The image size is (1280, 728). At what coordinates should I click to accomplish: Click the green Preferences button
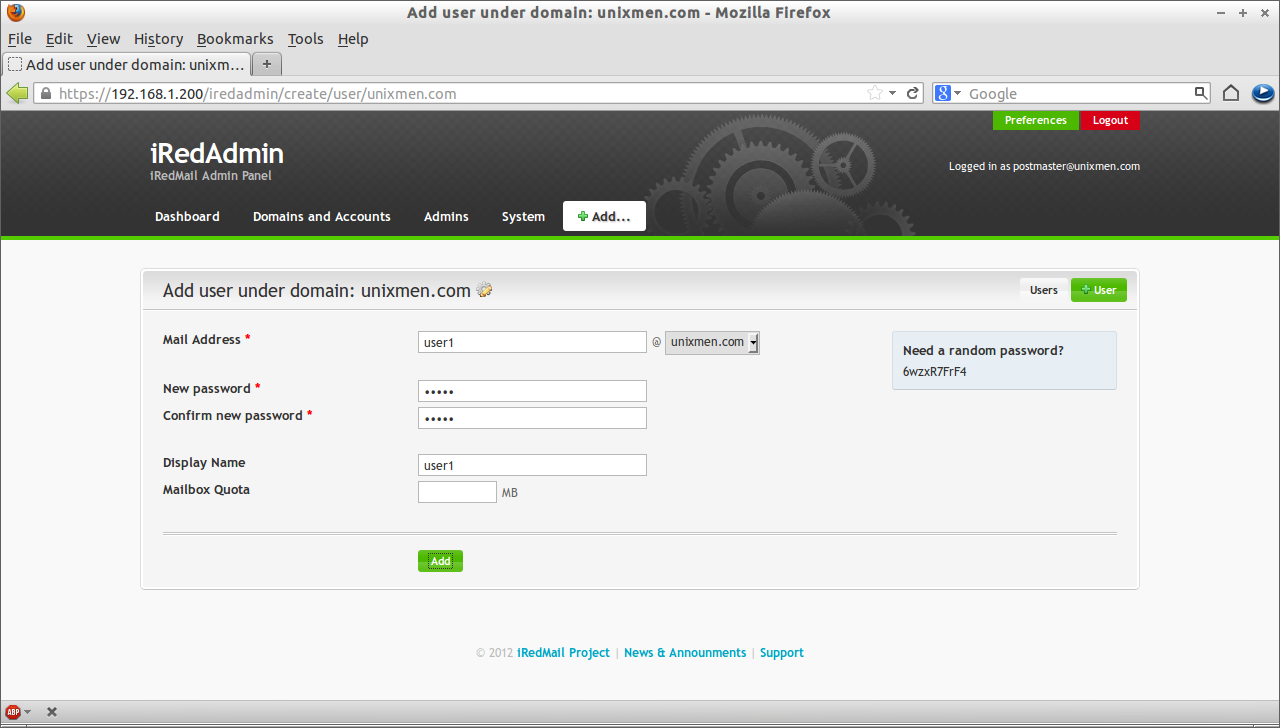[x=1036, y=120]
